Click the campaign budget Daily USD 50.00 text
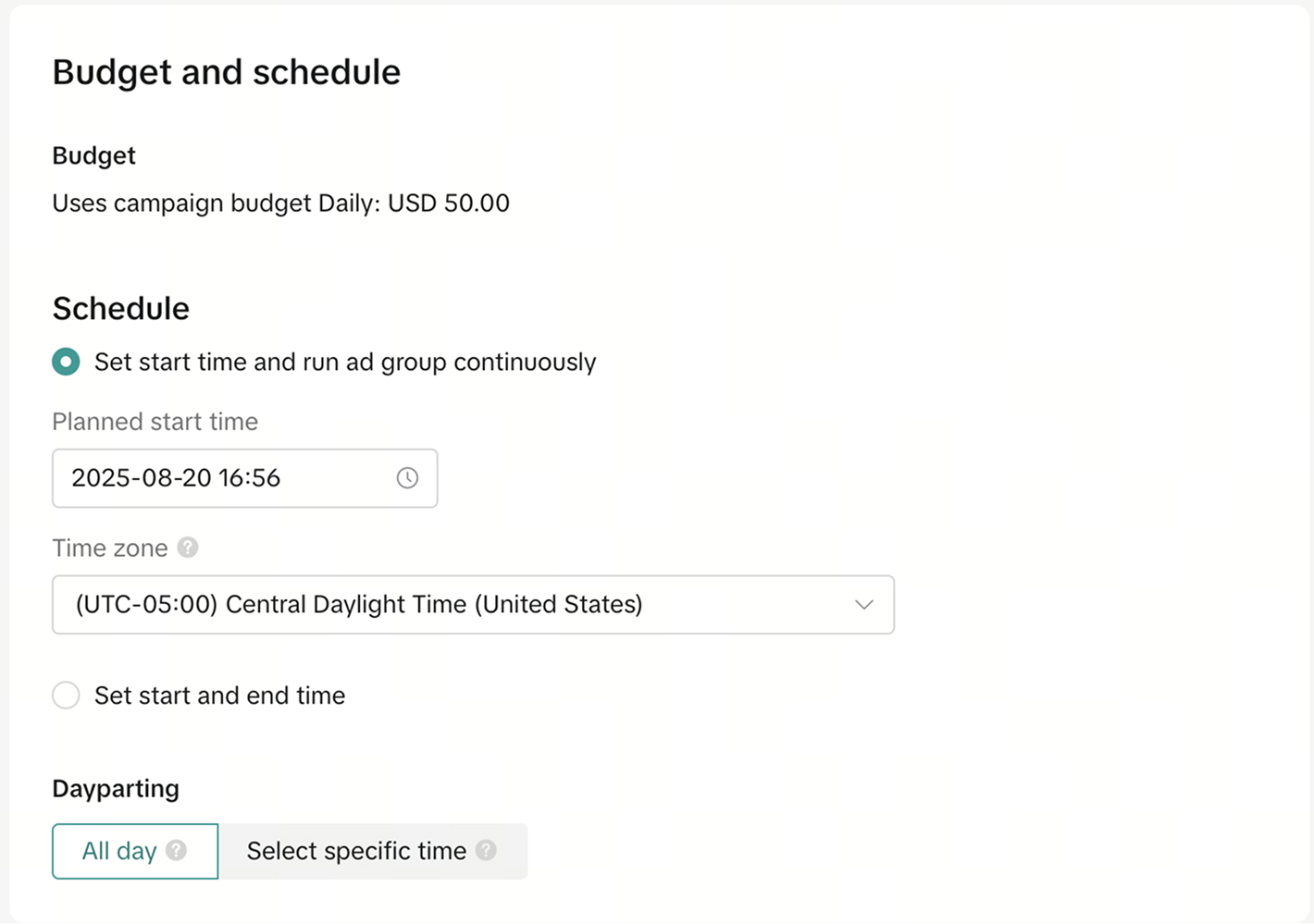This screenshot has height=924, width=1314. pos(280,203)
